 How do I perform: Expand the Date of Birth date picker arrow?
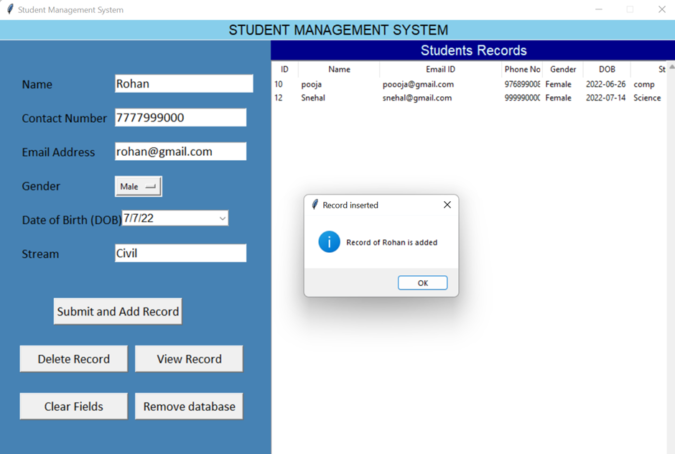(x=222, y=218)
